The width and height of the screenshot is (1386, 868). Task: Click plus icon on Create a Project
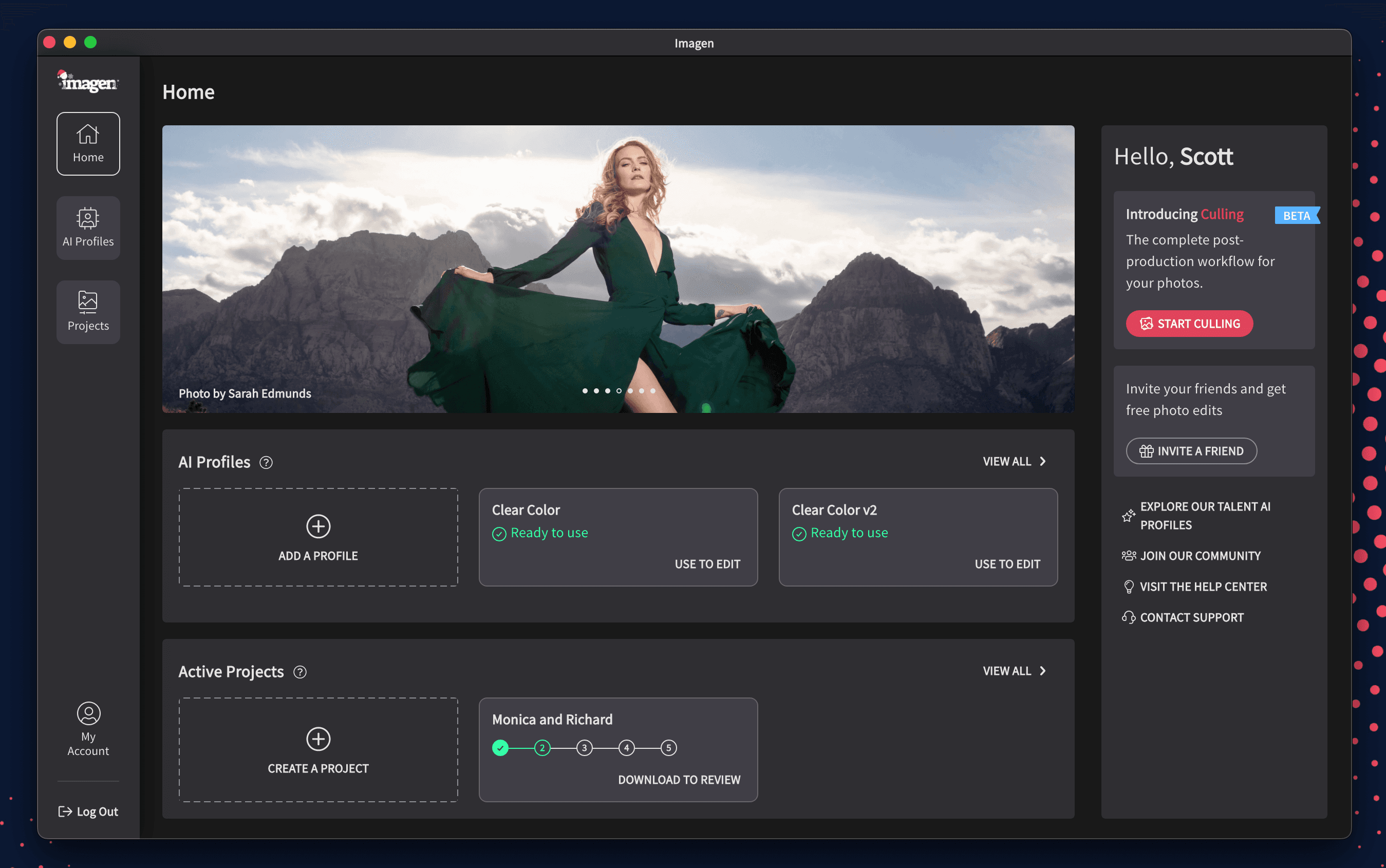click(318, 739)
